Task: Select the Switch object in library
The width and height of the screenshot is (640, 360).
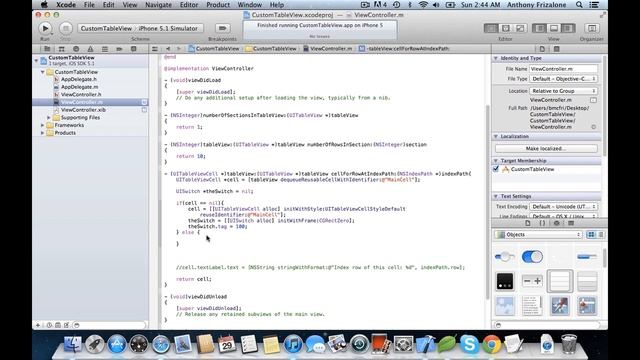Action: (532, 257)
